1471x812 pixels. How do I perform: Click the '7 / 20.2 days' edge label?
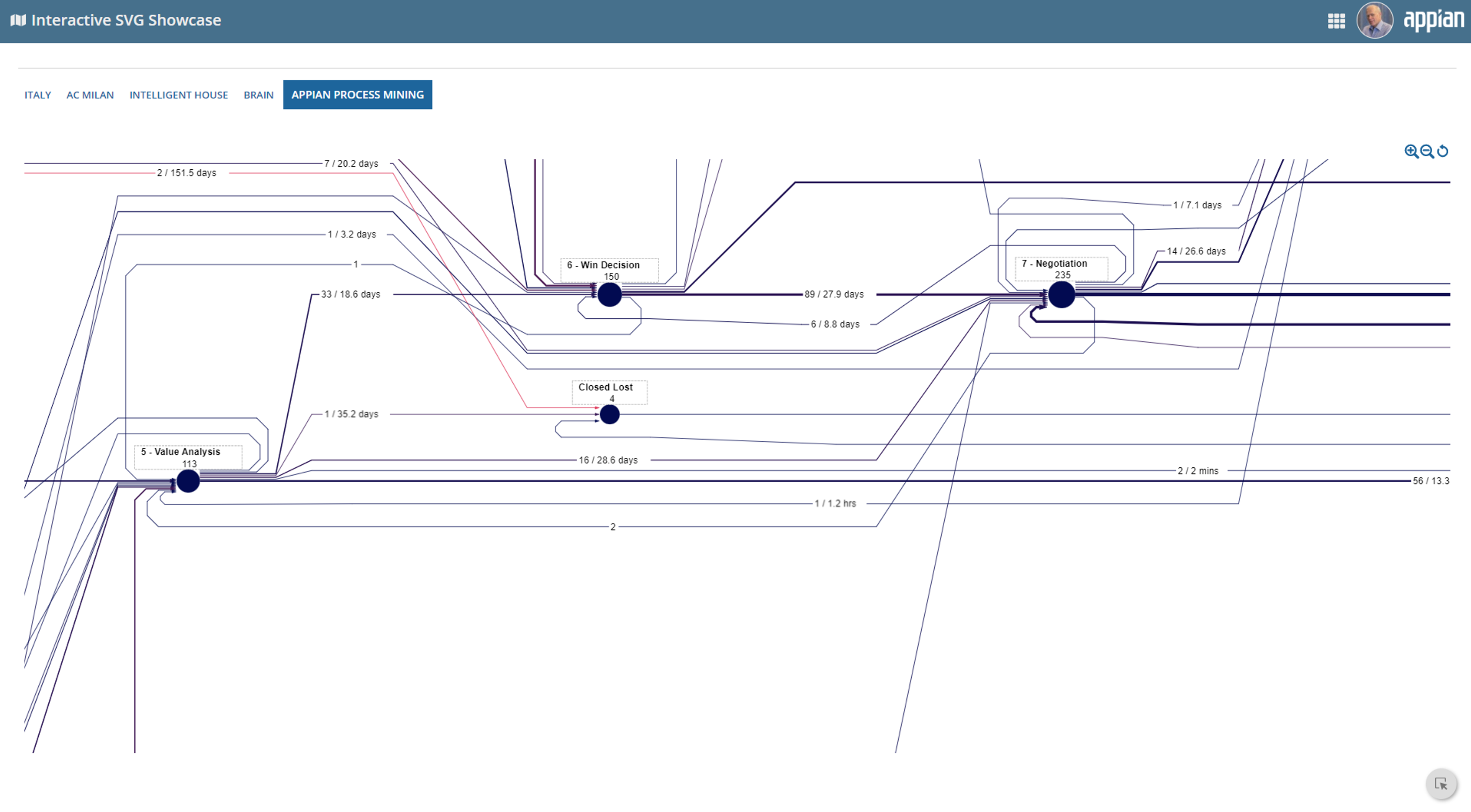click(x=351, y=164)
